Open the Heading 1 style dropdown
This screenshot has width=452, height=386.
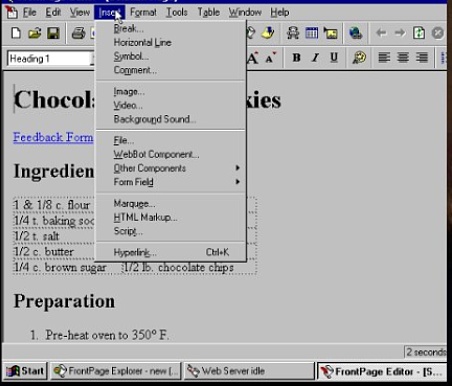pos(52,59)
